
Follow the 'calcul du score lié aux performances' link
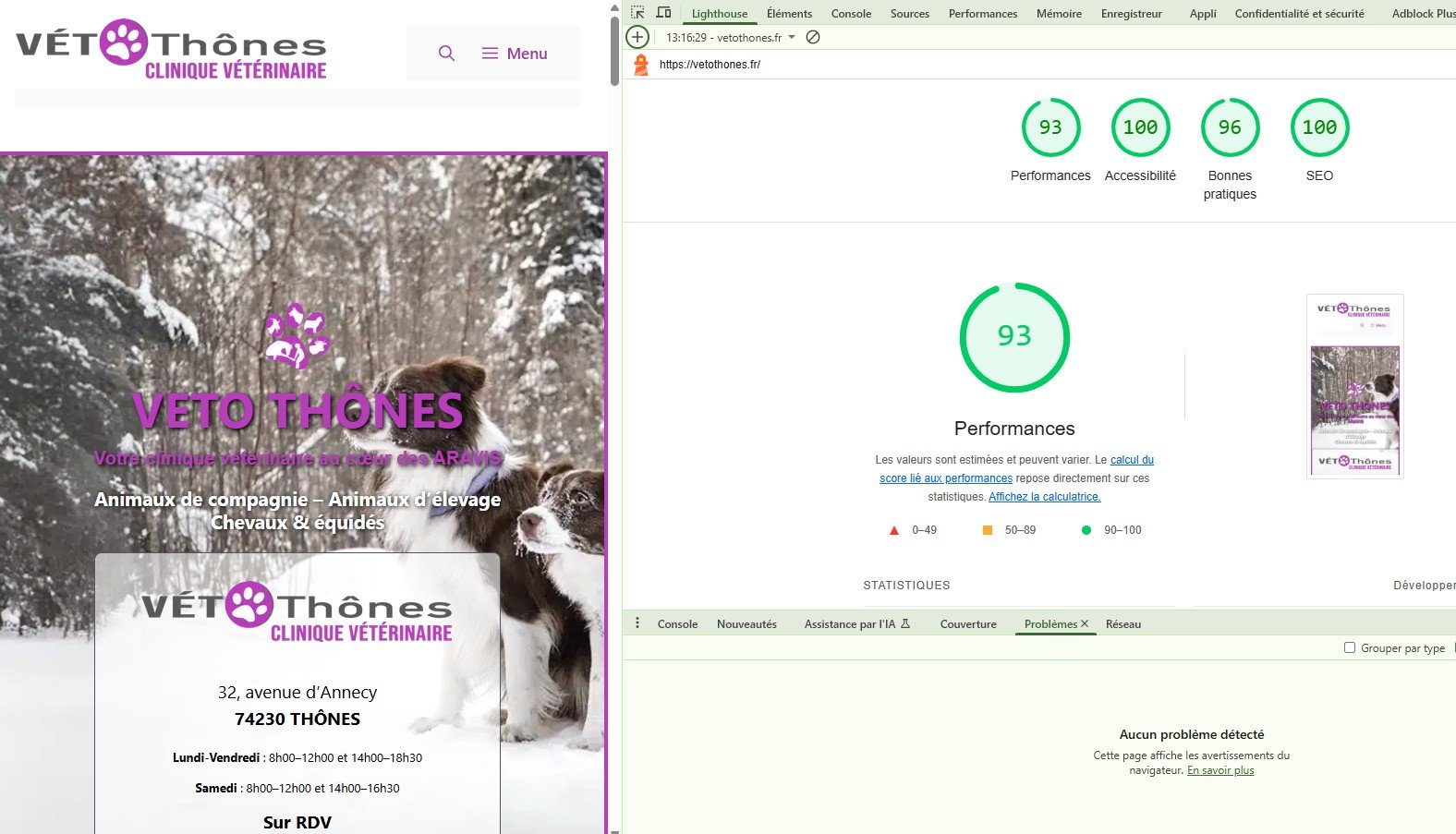[1016, 469]
